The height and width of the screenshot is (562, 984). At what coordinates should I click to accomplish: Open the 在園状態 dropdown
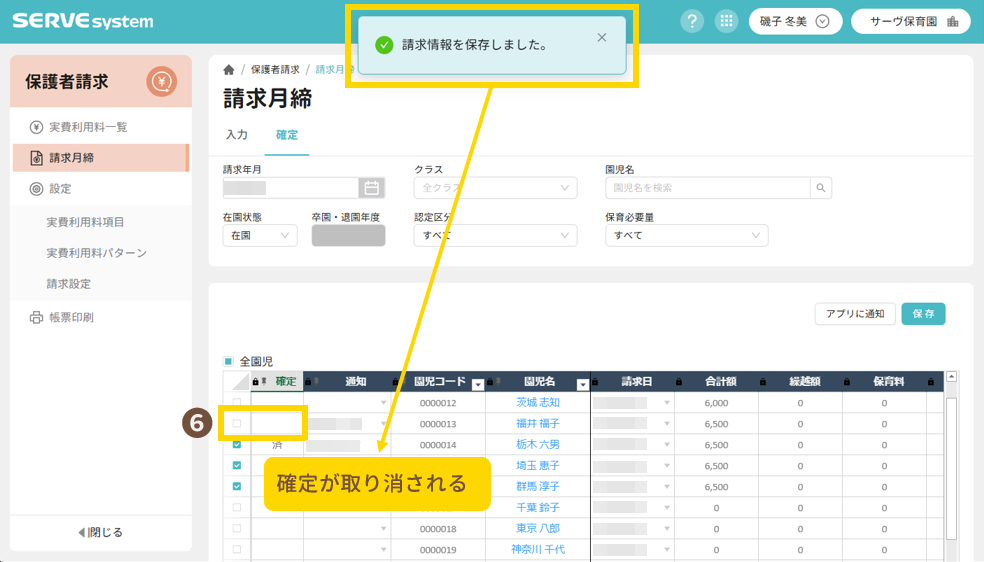260,235
